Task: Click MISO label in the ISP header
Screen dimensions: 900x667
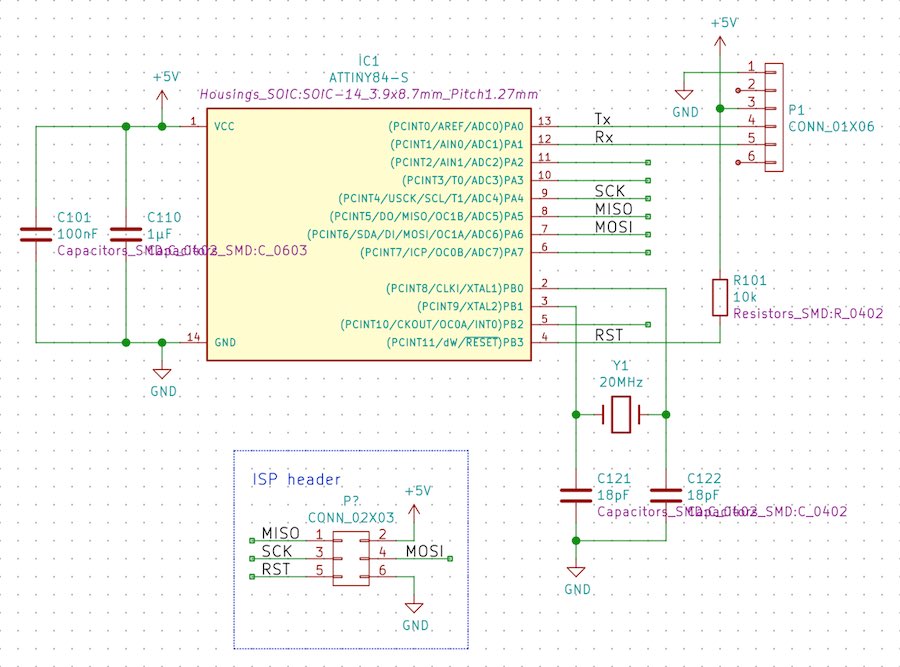Action: (x=281, y=533)
